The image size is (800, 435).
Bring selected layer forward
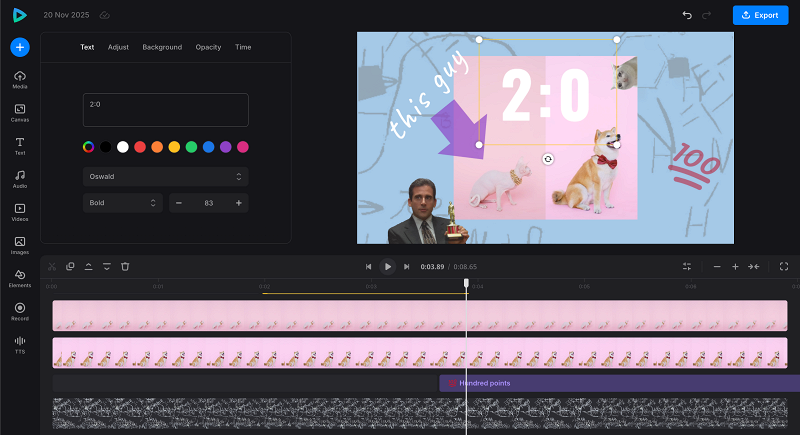click(88, 267)
